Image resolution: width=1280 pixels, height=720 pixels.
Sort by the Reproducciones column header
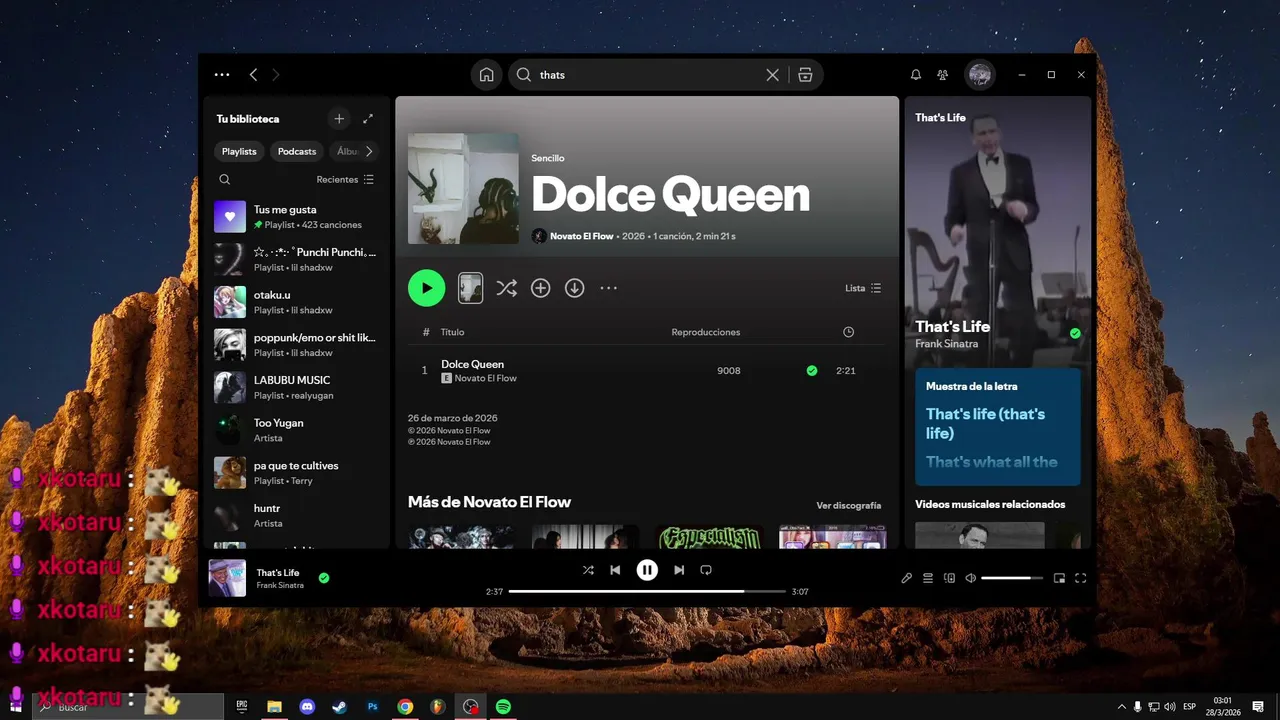click(x=706, y=332)
